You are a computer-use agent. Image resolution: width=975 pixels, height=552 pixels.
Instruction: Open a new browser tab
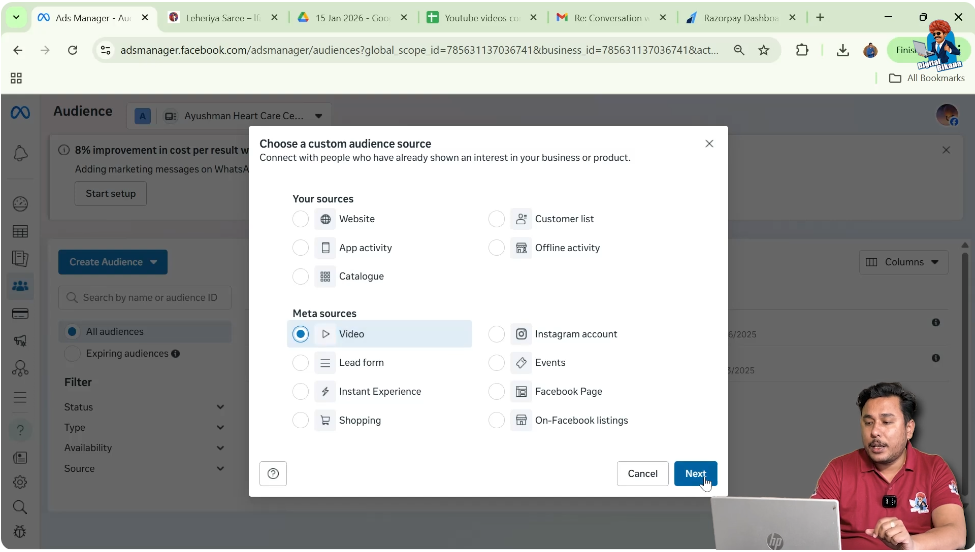(820, 18)
